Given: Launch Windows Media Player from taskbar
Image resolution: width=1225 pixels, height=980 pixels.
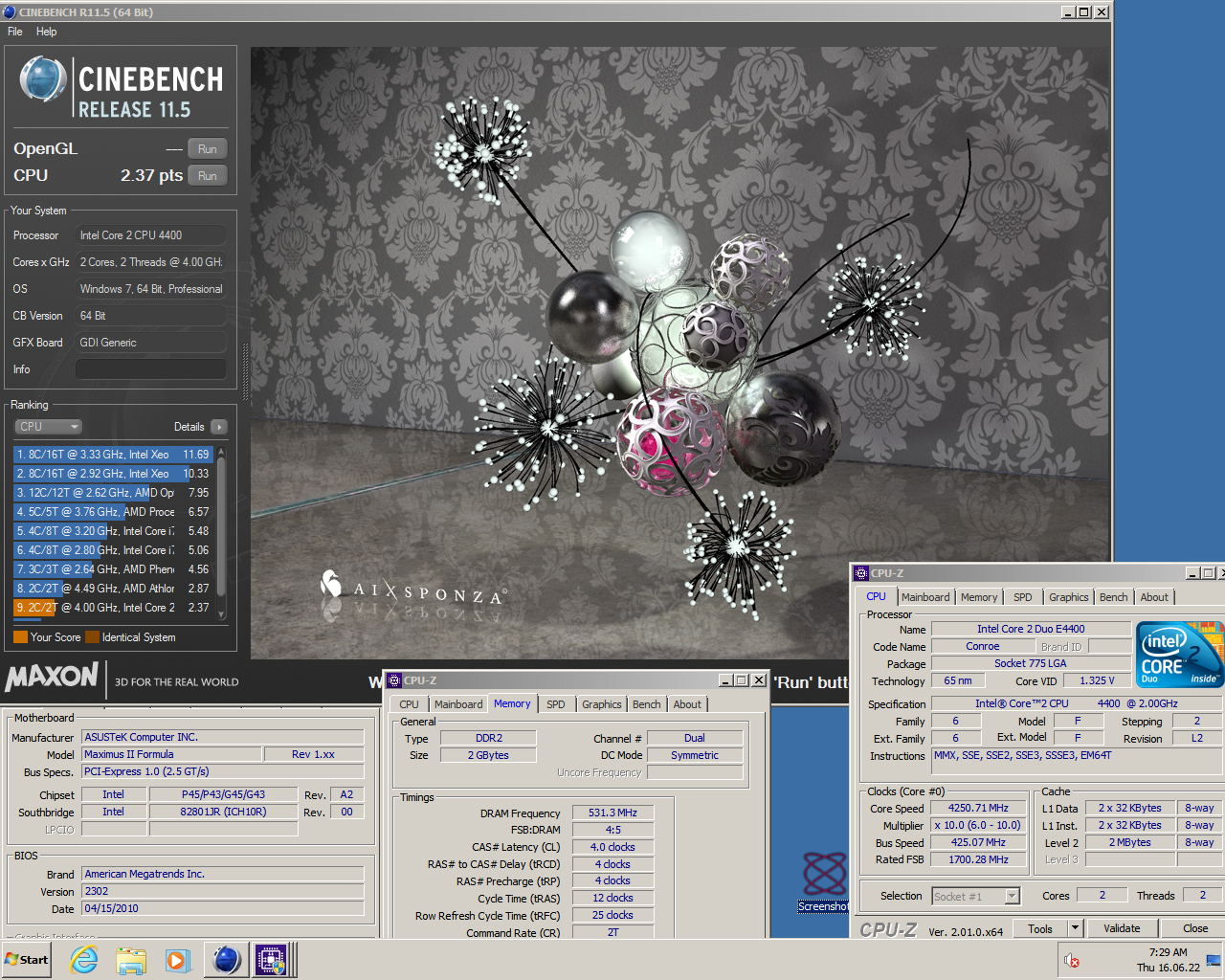Looking at the screenshot, I should (x=177, y=960).
